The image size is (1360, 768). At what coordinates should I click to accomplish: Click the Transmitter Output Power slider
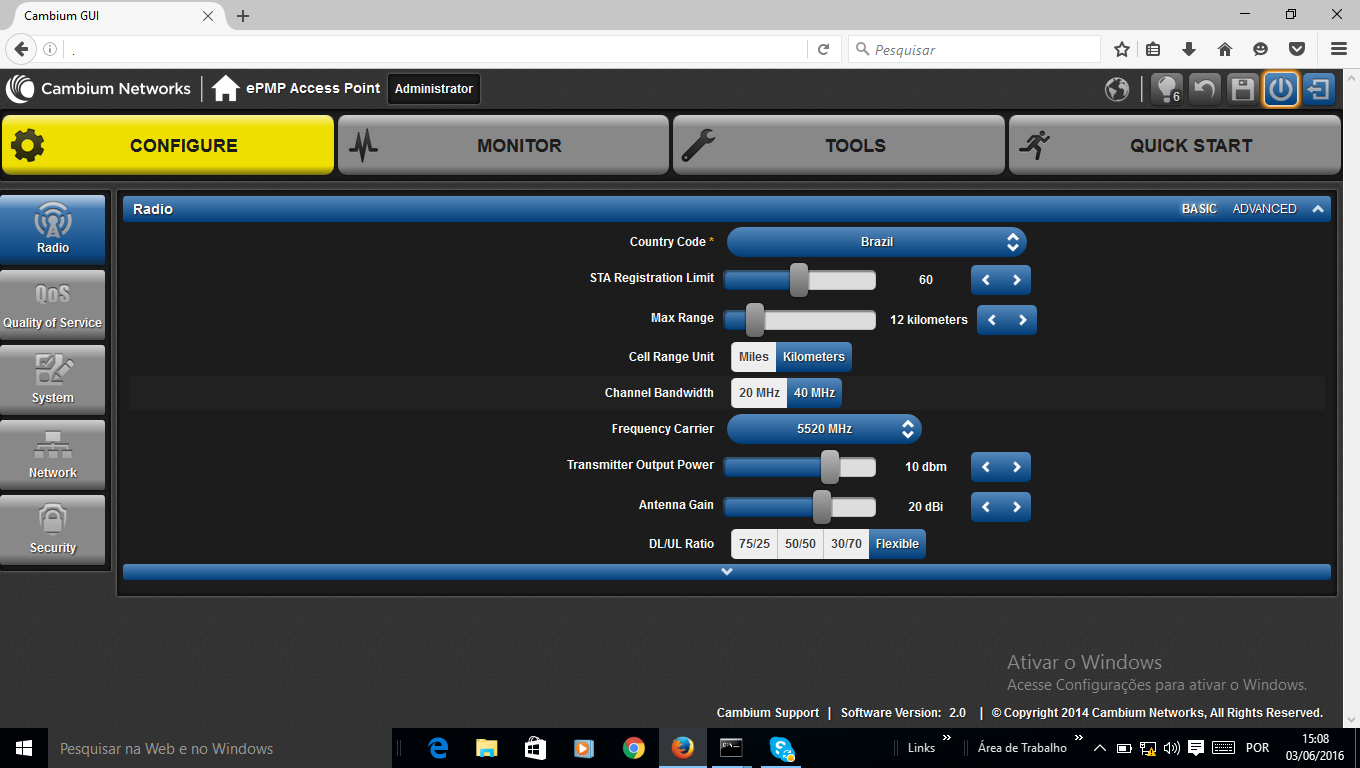pos(800,467)
